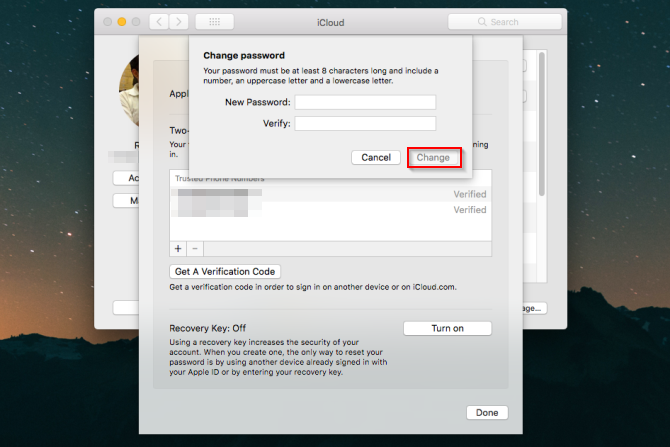This screenshot has height=447, width=670.
Task: Click the New Password input field
Action: (x=365, y=102)
